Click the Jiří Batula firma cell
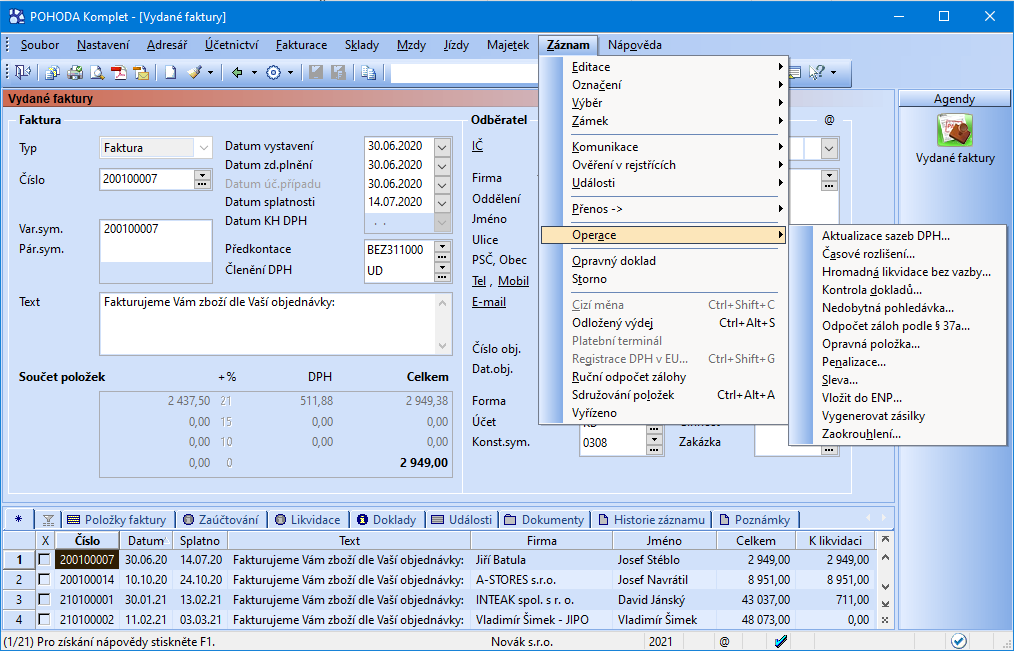 tap(542, 560)
